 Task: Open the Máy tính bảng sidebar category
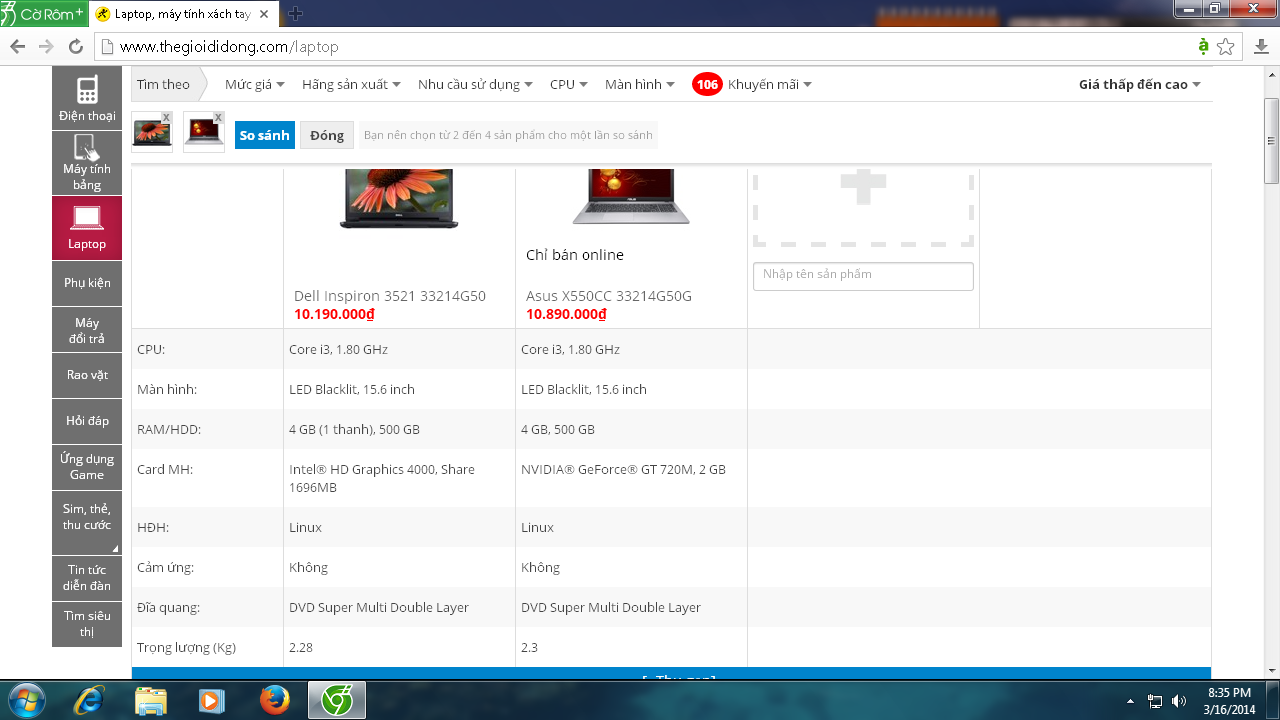point(87,163)
